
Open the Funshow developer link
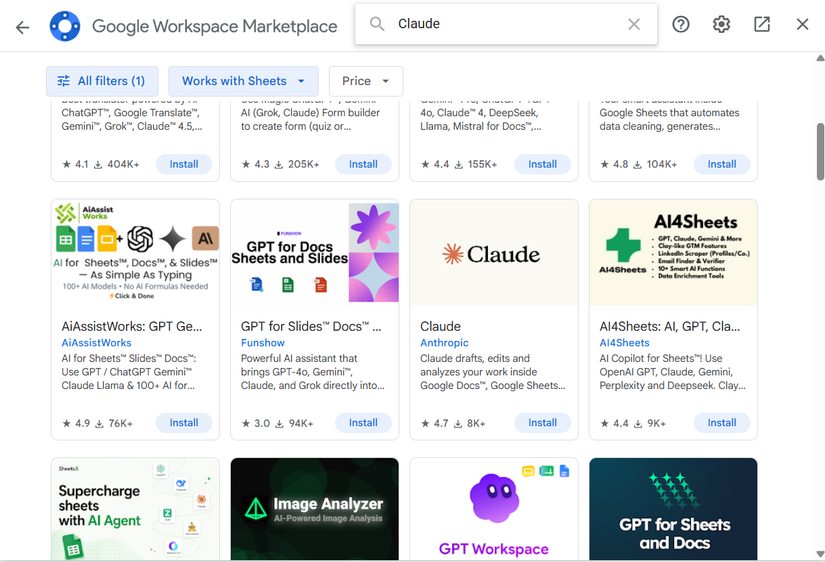[263, 343]
